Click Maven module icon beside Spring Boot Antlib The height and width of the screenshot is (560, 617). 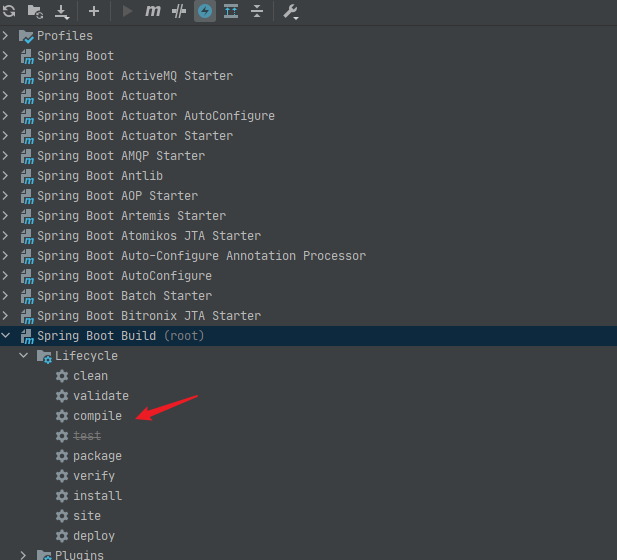click(x=27, y=176)
